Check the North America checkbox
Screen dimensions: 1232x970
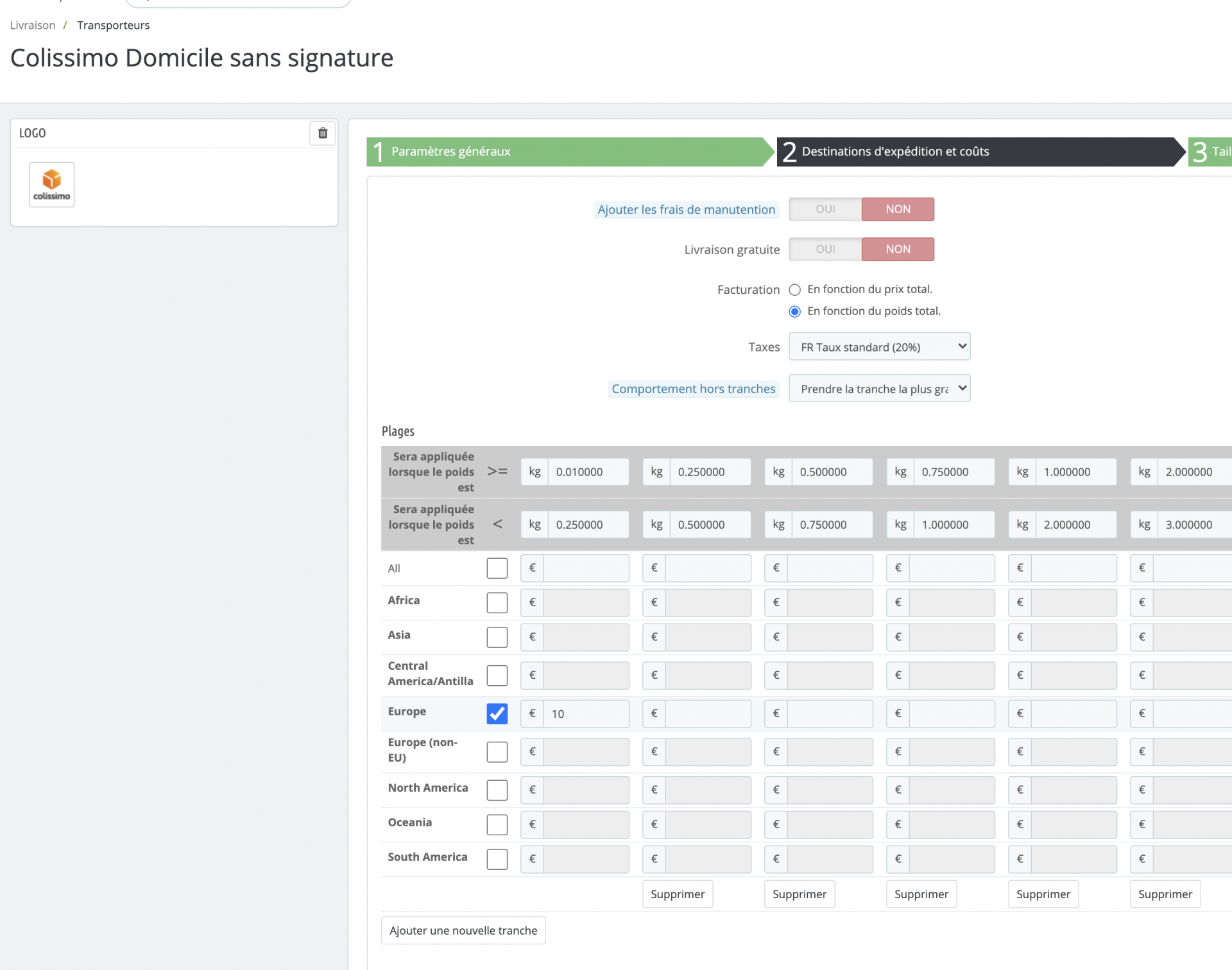[497, 790]
